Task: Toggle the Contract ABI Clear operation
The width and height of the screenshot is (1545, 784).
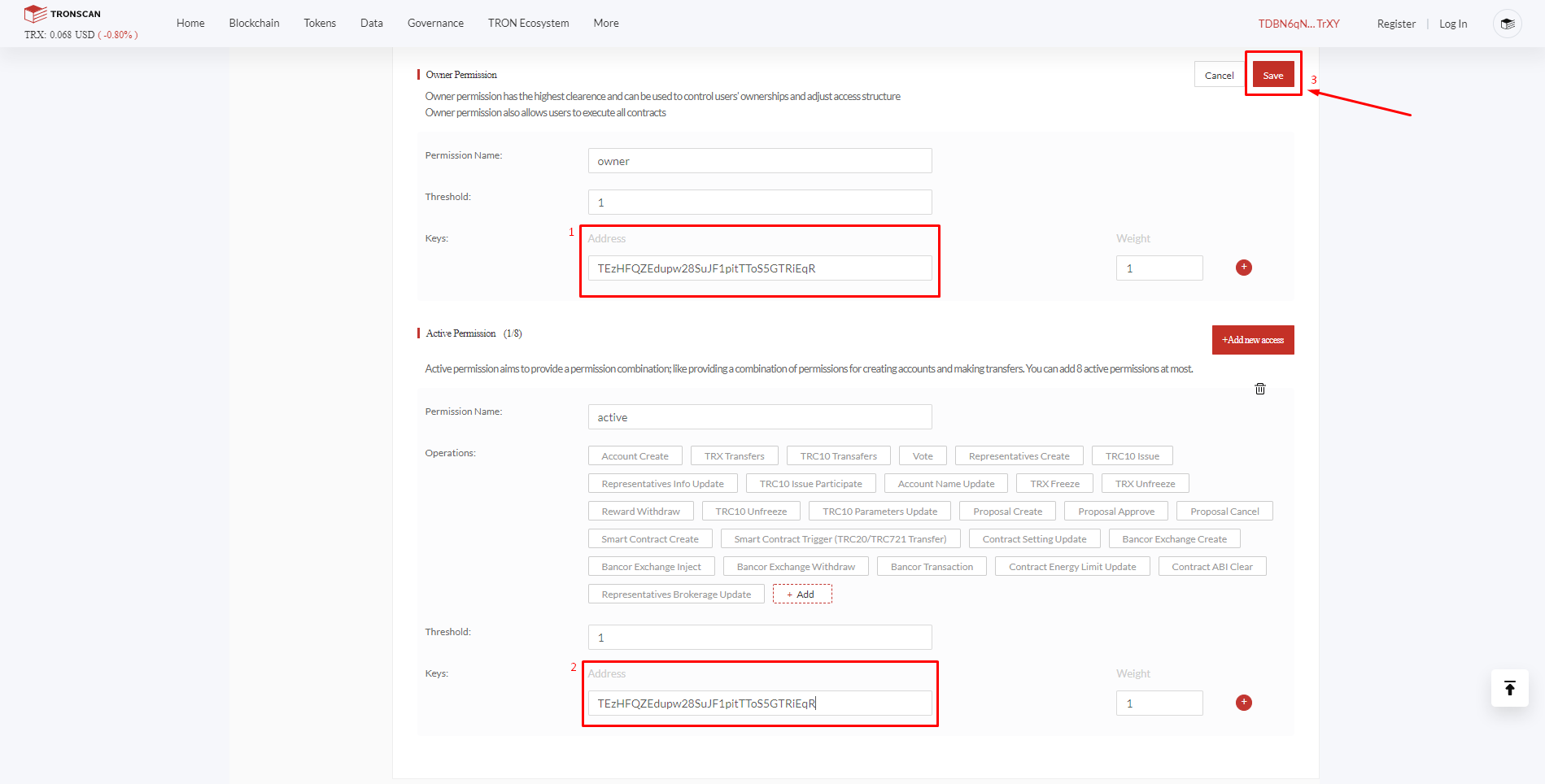Action: coord(1212,567)
